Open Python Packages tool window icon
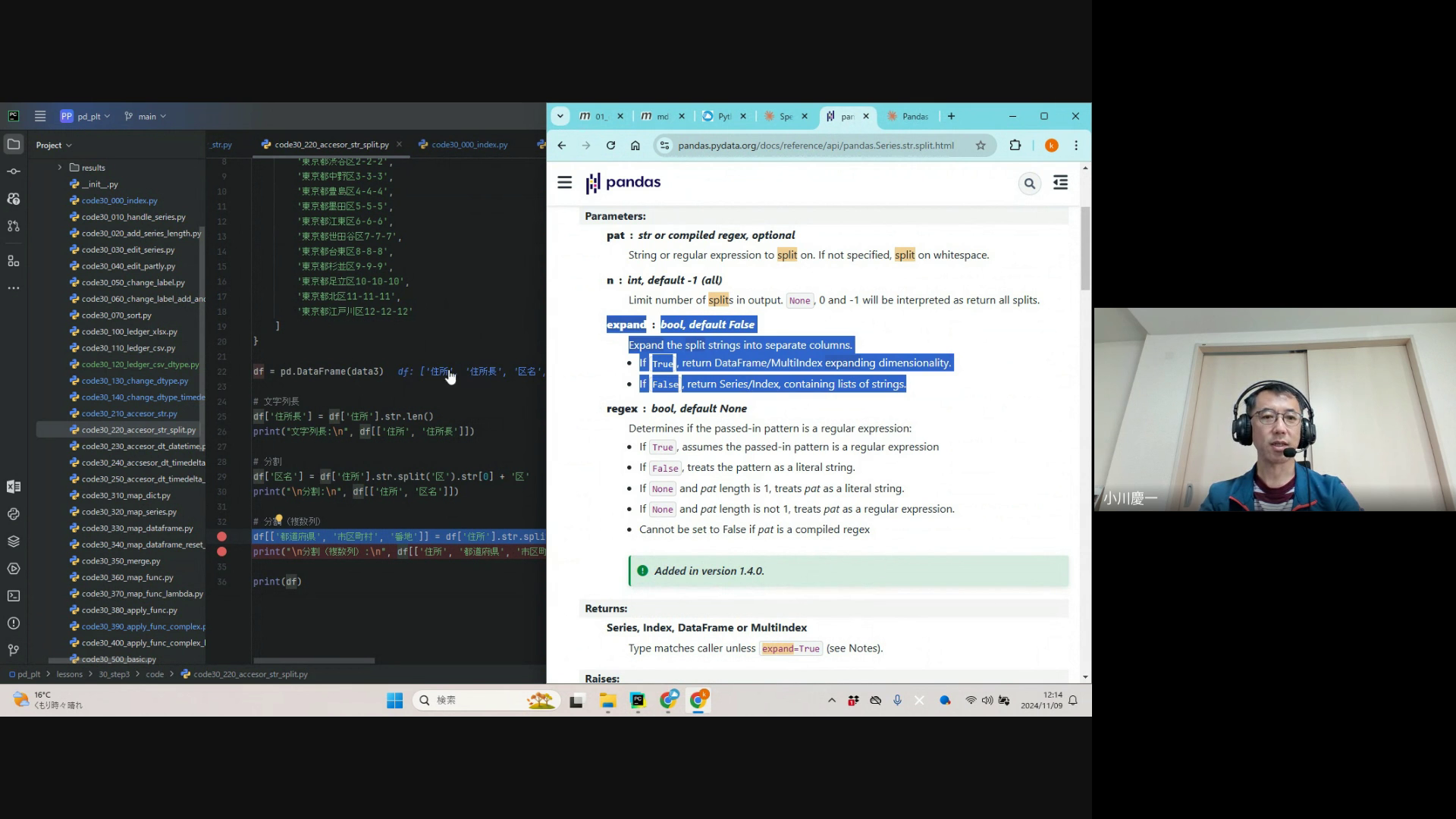1456x819 pixels. pyautogui.click(x=14, y=541)
